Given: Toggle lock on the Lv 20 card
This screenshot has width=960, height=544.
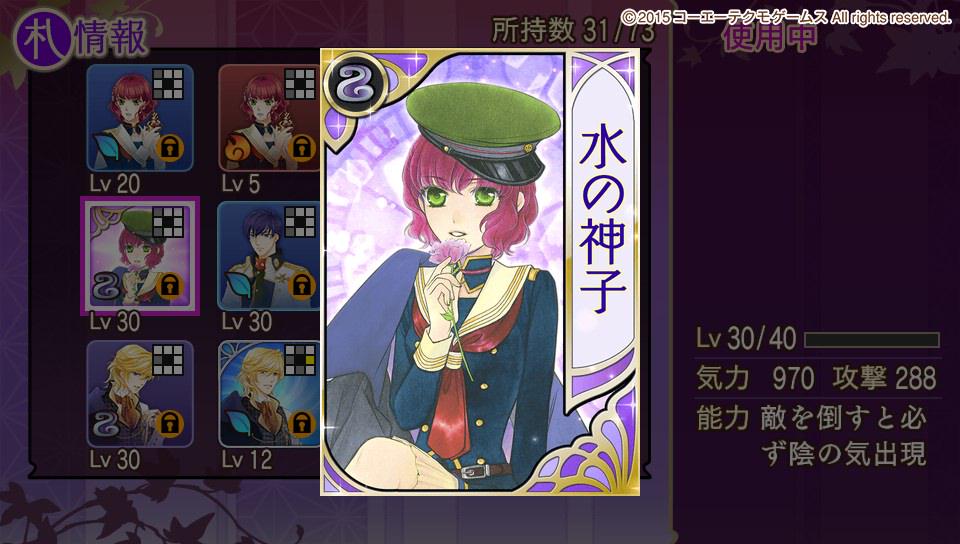Looking at the screenshot, I should 170,148.
